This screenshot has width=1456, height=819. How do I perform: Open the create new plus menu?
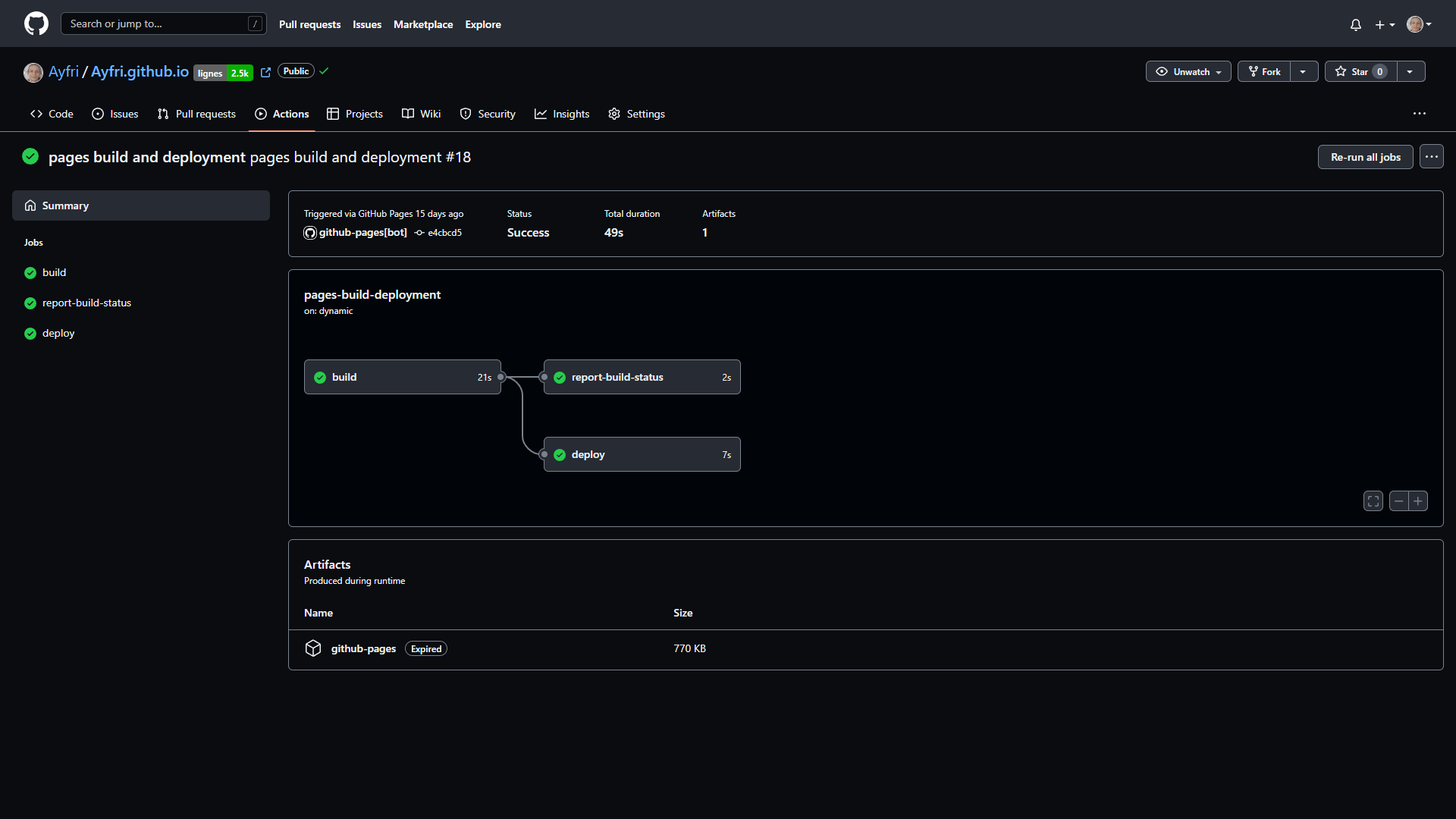1385,24
